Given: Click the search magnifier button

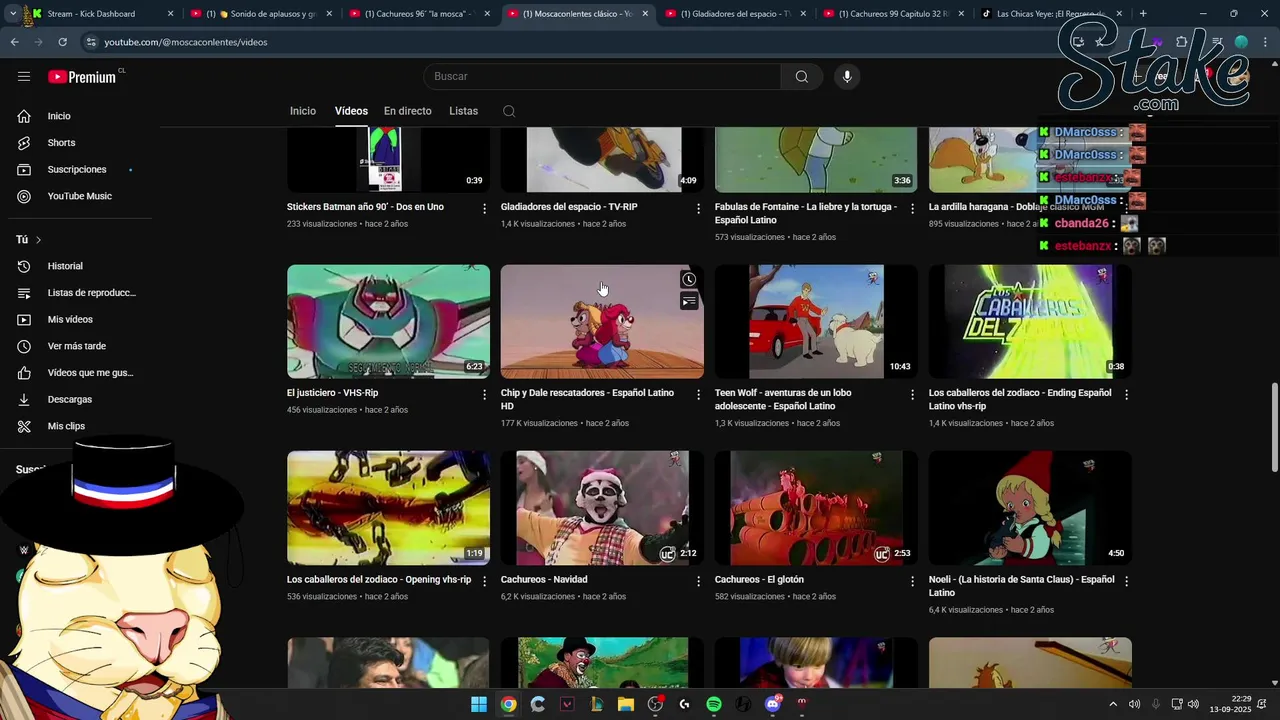Looking at the screenshot, I should (801, 77).
